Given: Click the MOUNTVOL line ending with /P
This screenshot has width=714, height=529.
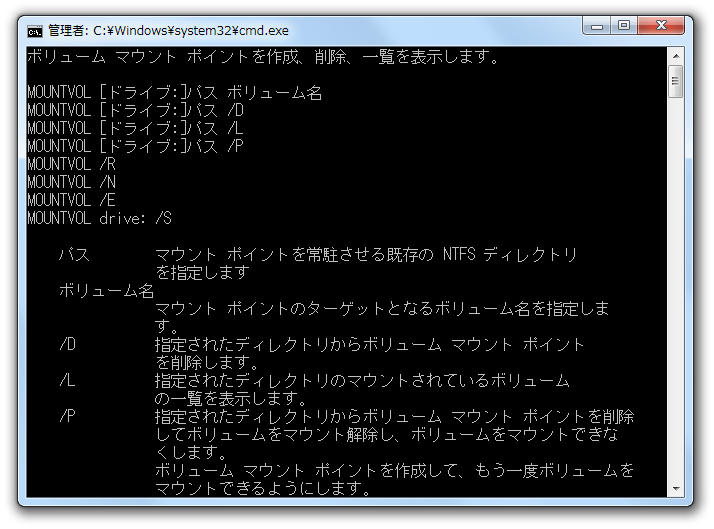Looking at the screenshot, I should pyautogui.click(x=135, y=147).
